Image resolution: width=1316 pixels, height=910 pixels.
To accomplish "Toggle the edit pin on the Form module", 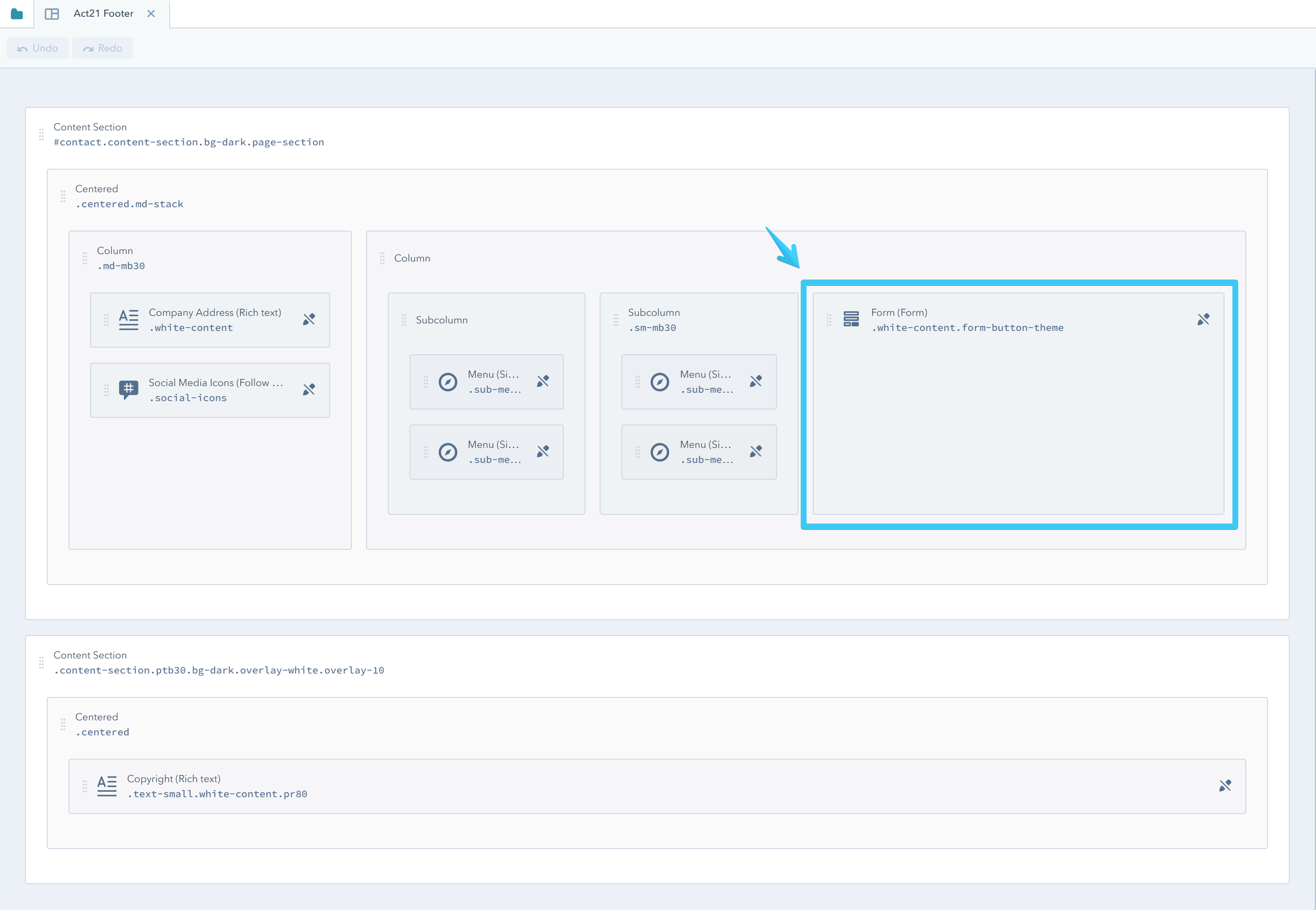I will 1204,319.
